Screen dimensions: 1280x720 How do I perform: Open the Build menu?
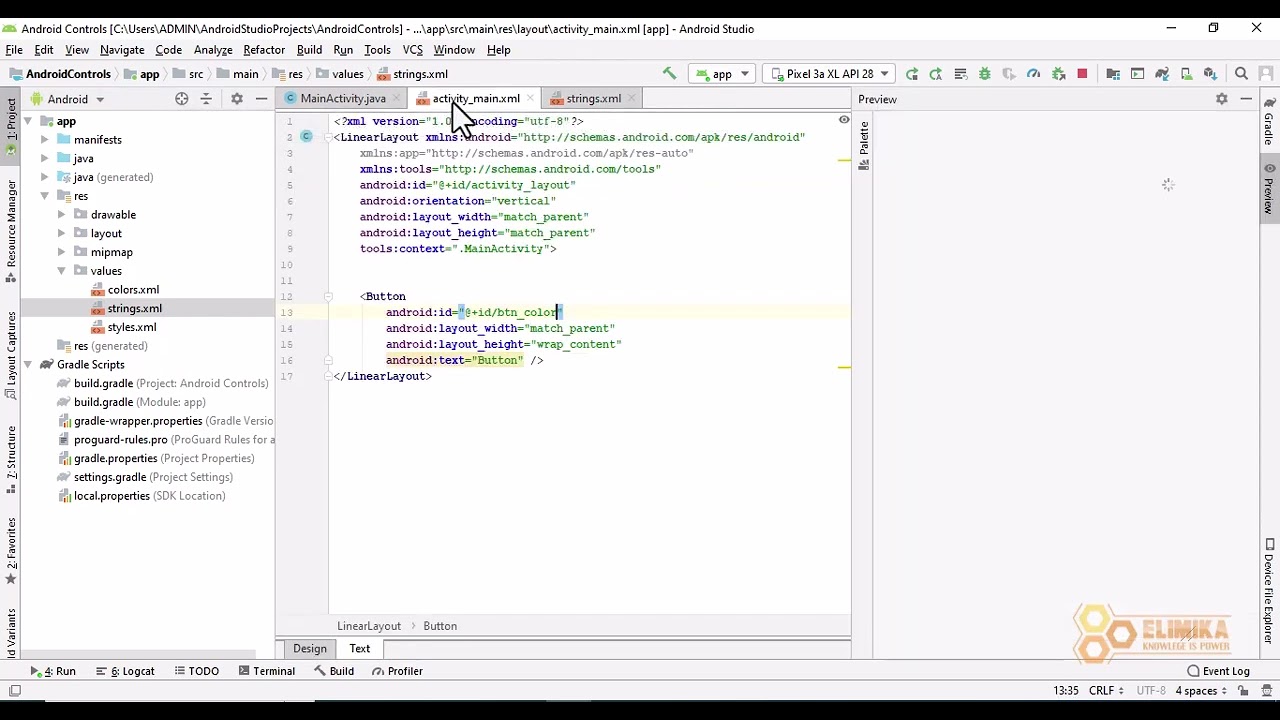[309, 49]
